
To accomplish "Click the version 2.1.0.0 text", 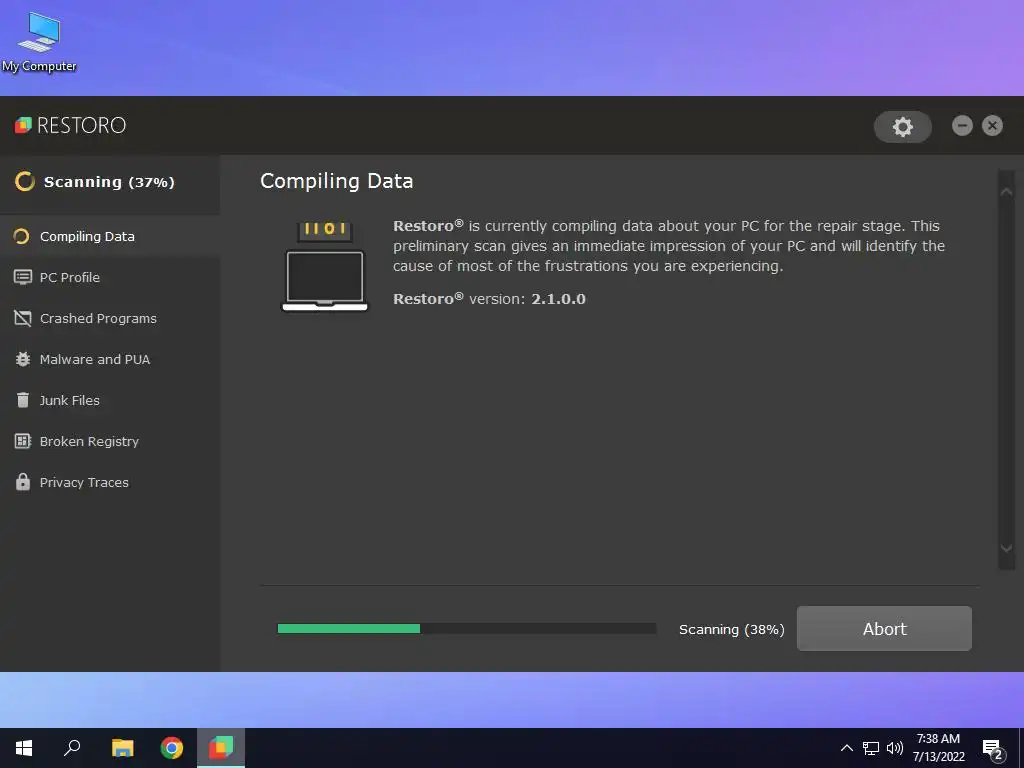I will (558, 299).
